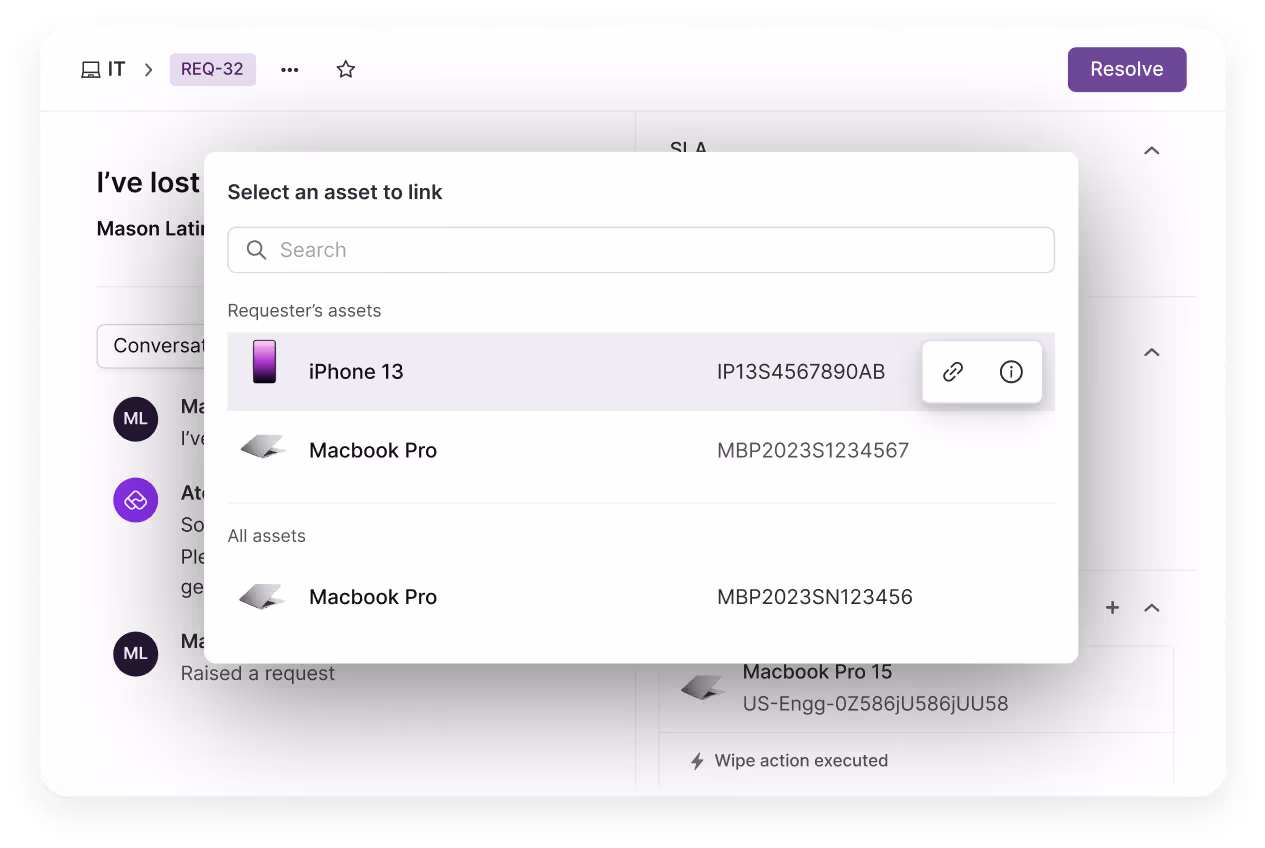
Task: Collapse the assets section chevron next to plus
Action: pos(1151,607)
